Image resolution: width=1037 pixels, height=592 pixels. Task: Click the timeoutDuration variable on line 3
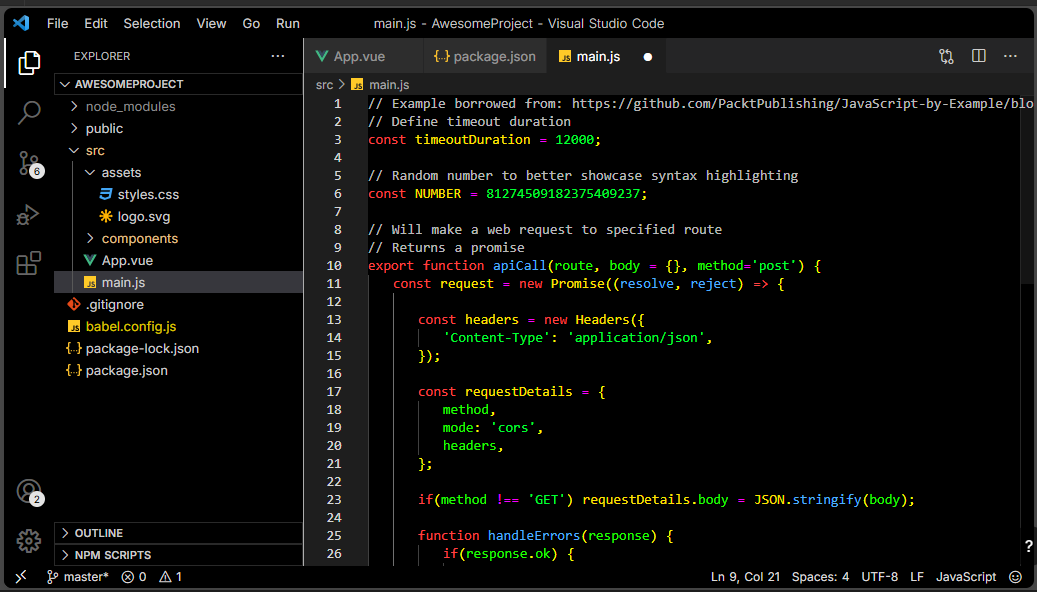(473, 140)
